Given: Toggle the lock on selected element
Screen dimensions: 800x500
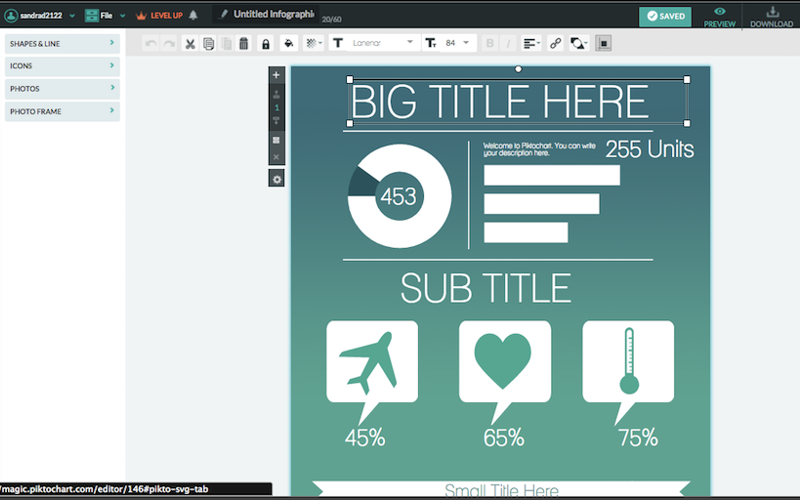Looking at the screenshot, I should [265, 44].
